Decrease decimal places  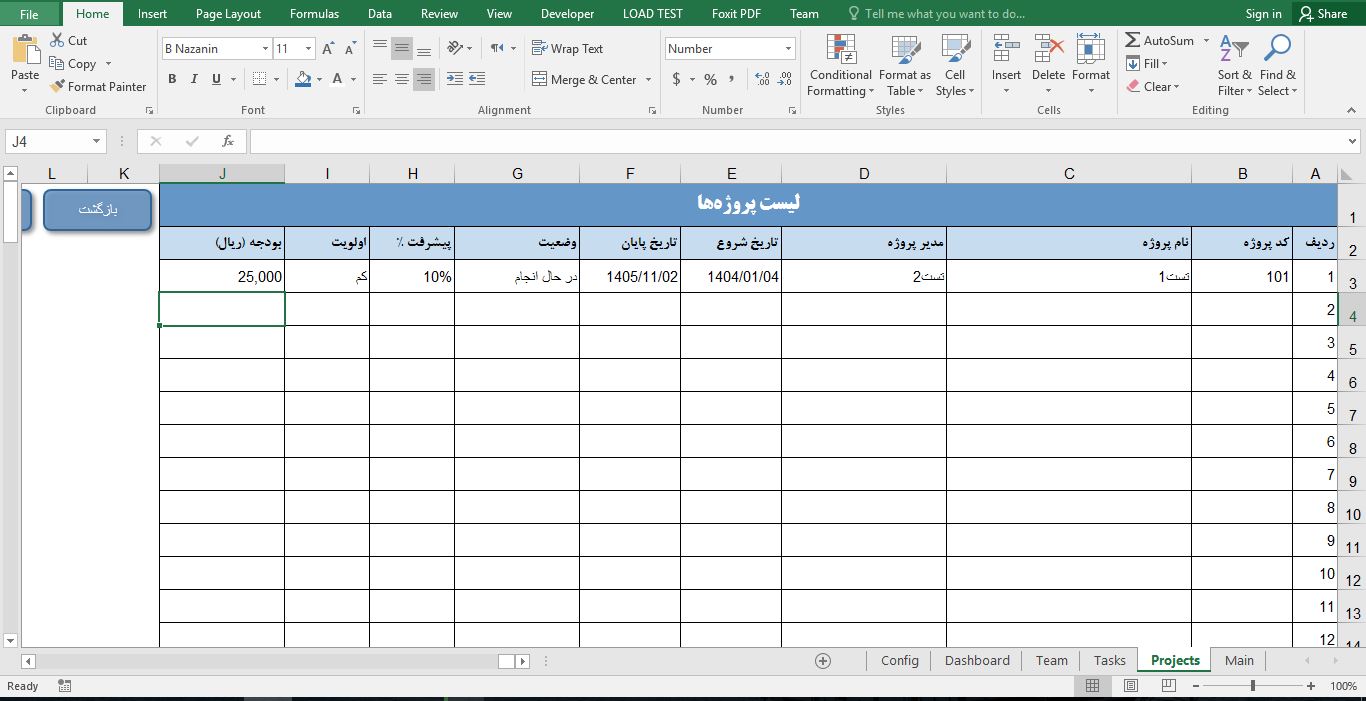785,79
